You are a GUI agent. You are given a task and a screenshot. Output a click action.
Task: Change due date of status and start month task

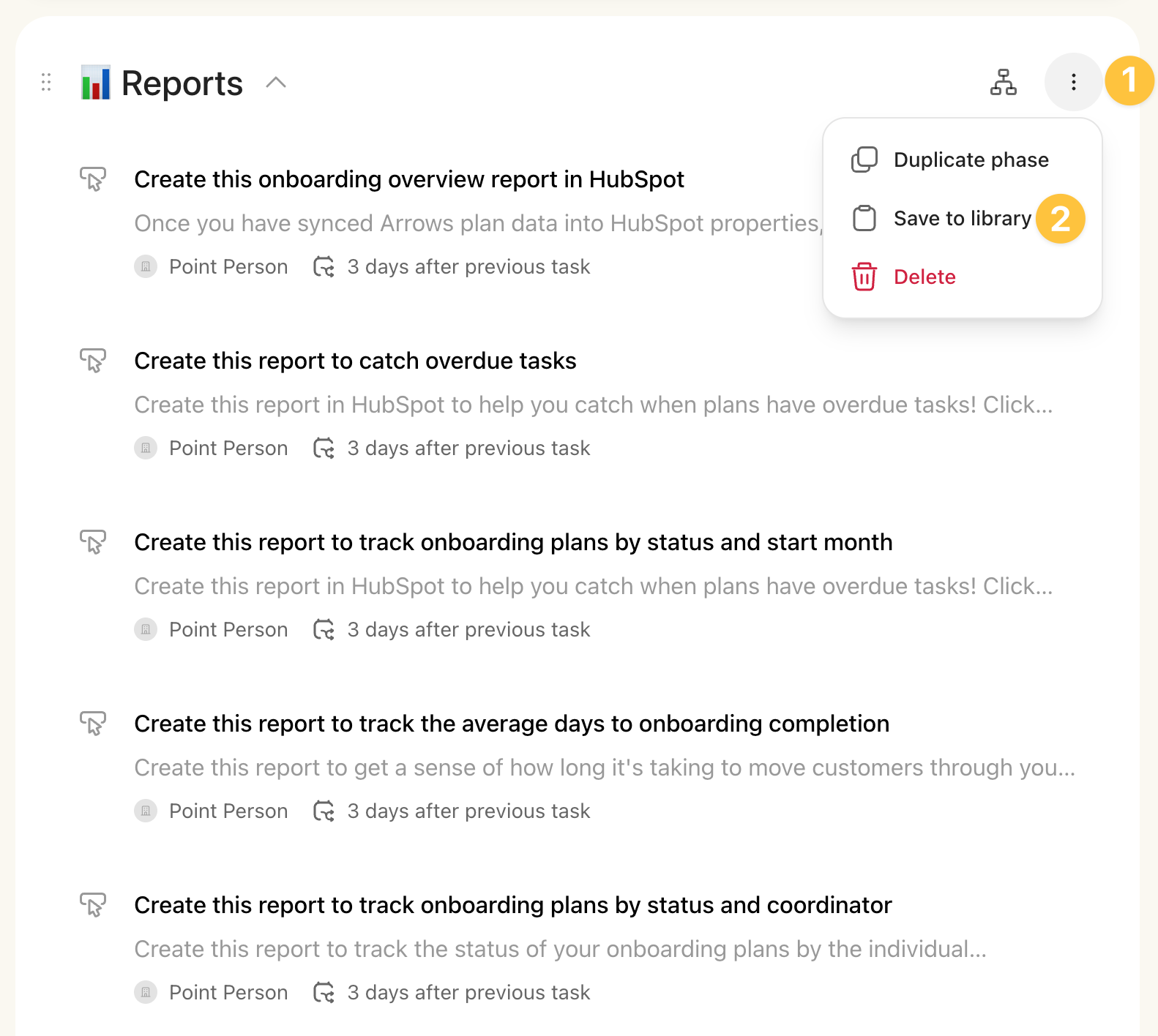[468, 629]
